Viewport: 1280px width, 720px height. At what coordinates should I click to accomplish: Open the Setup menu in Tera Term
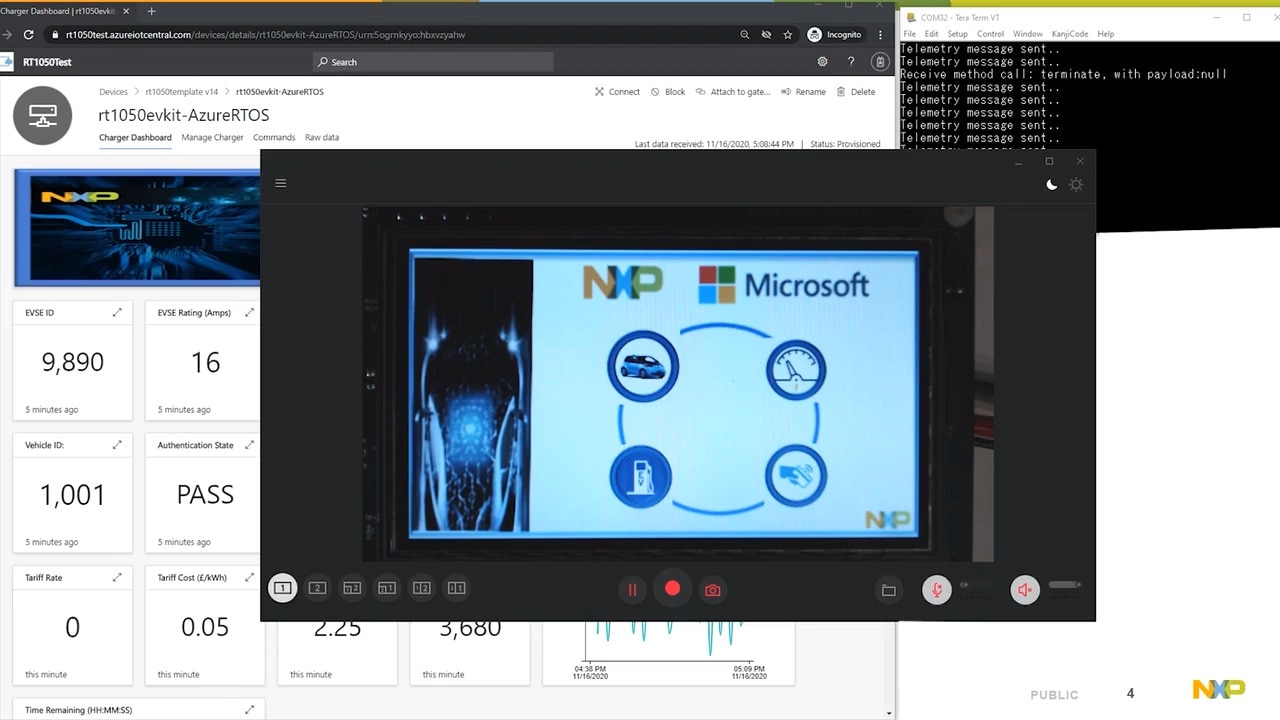click(957, 34)
